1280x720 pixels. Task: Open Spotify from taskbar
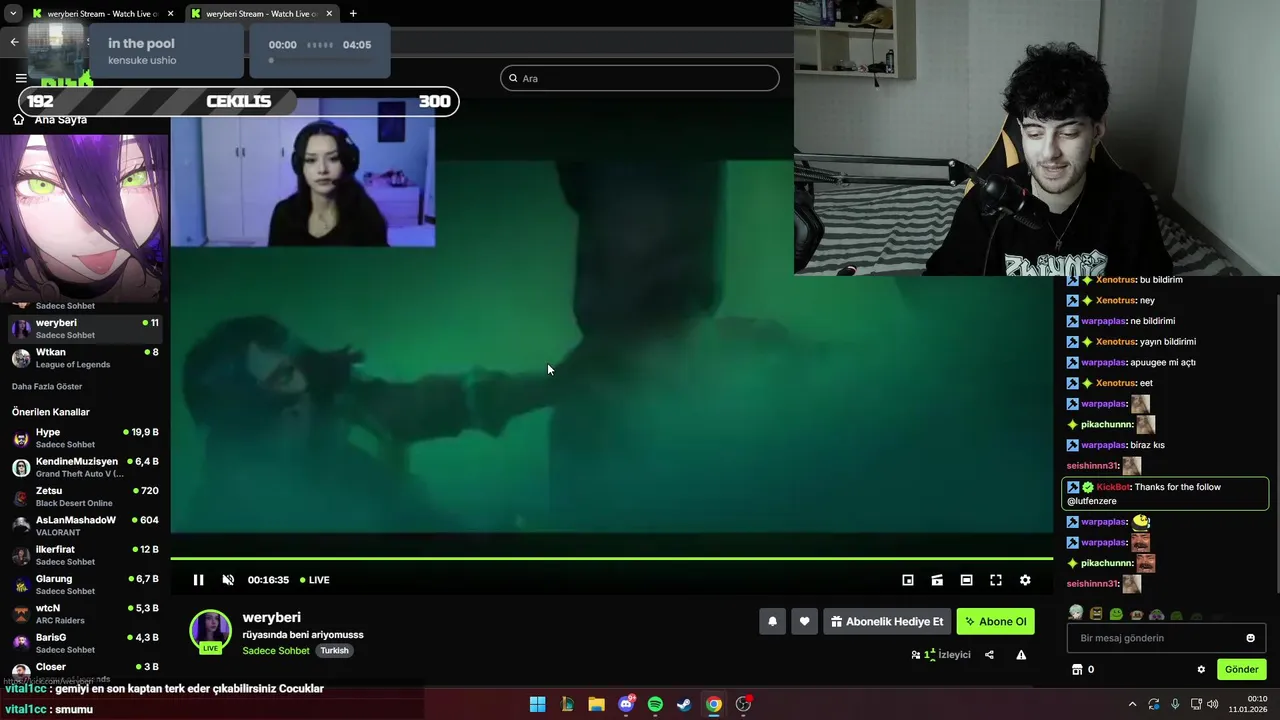click(655, 704)
